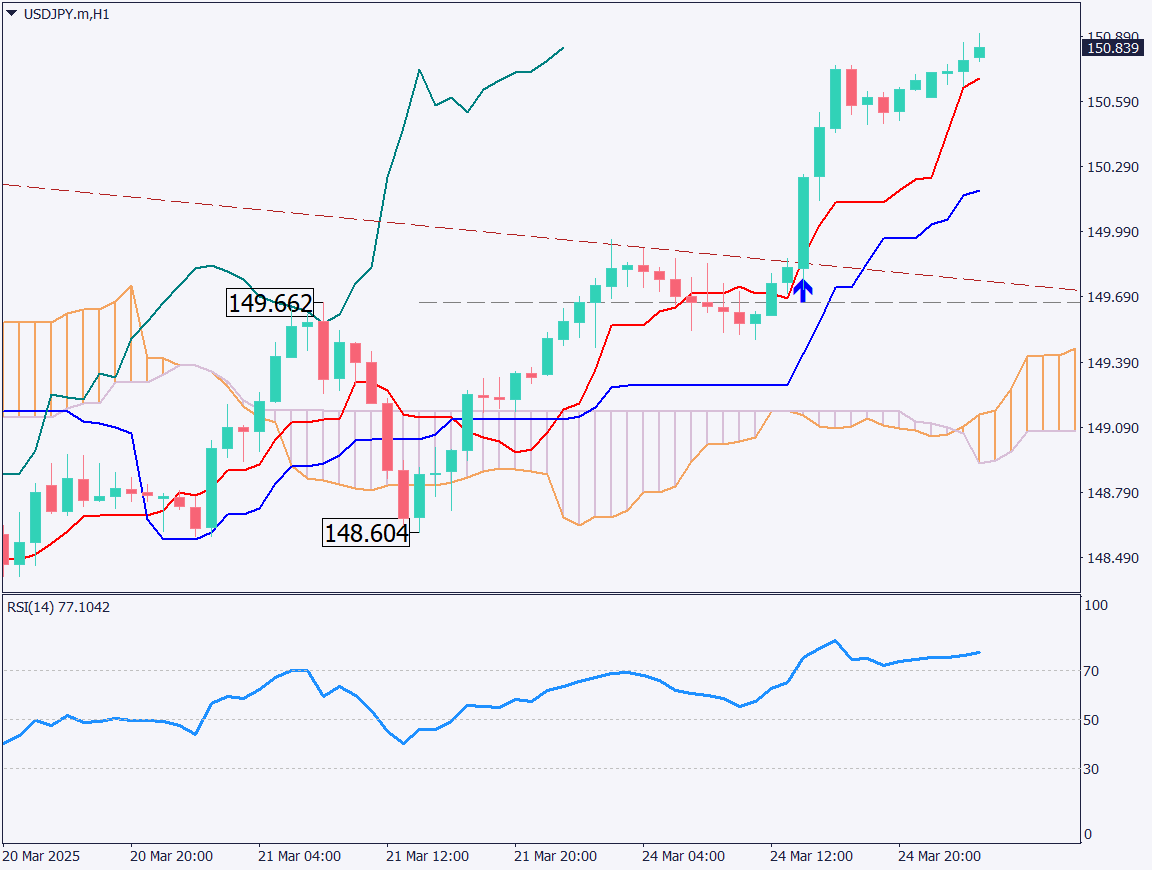
Task: Select the 24 Mar 12:00 time label
Action: coord(811,857)
